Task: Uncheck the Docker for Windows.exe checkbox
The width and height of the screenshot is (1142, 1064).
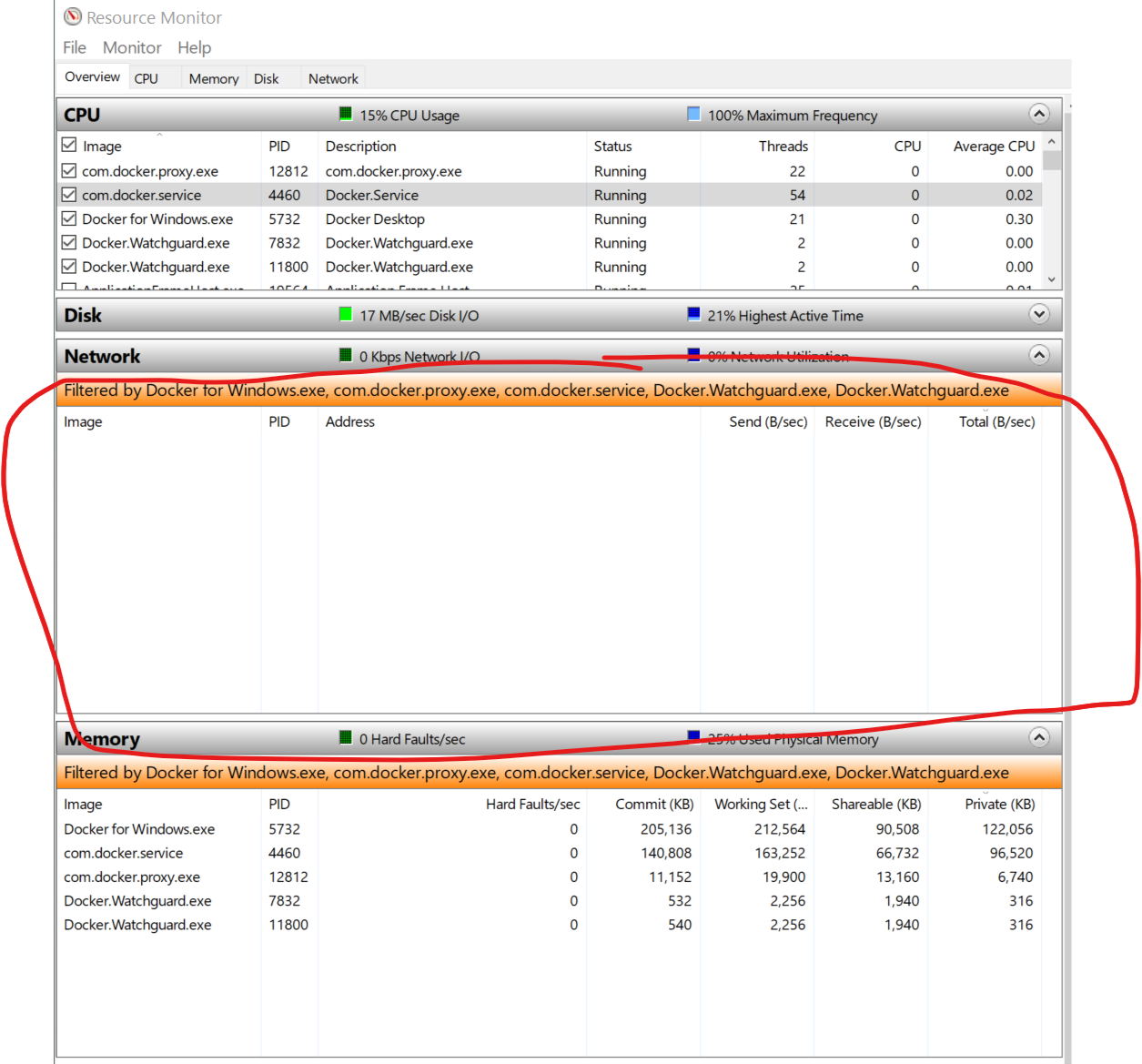Action: tap(69, 218)
